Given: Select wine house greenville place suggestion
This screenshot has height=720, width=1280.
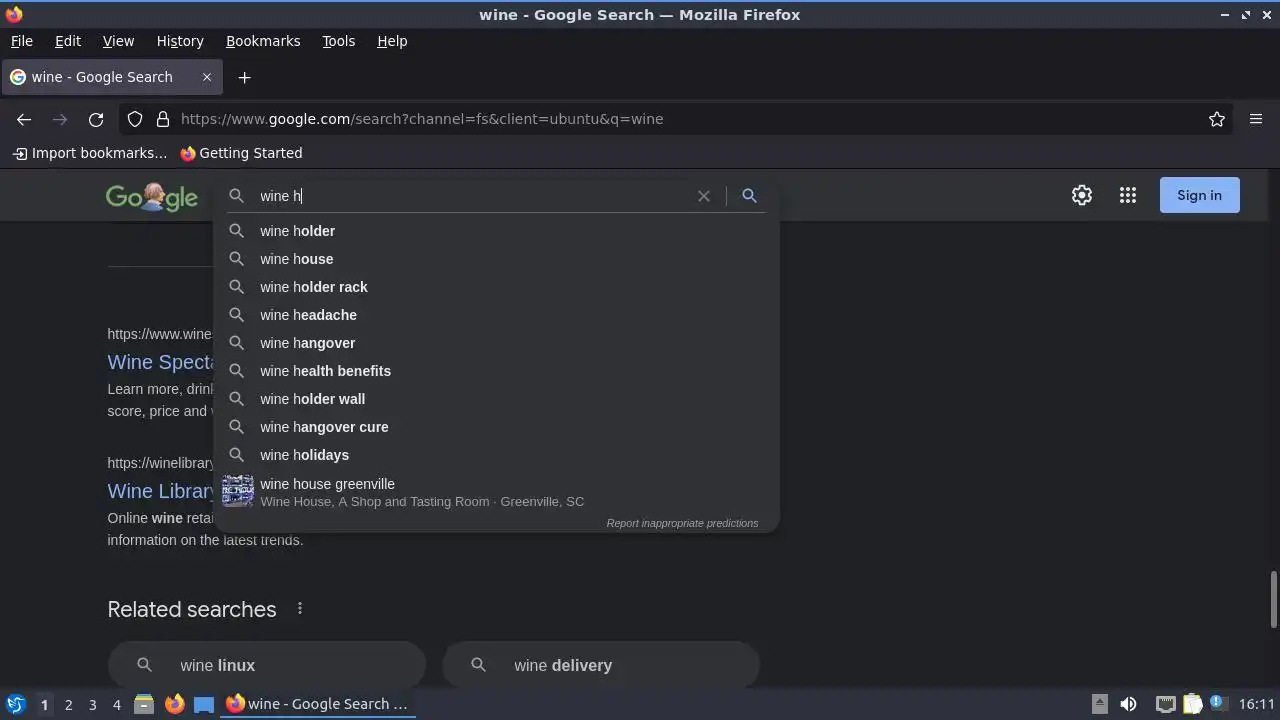Looking at the screenshot, I should tap(496, 492).
